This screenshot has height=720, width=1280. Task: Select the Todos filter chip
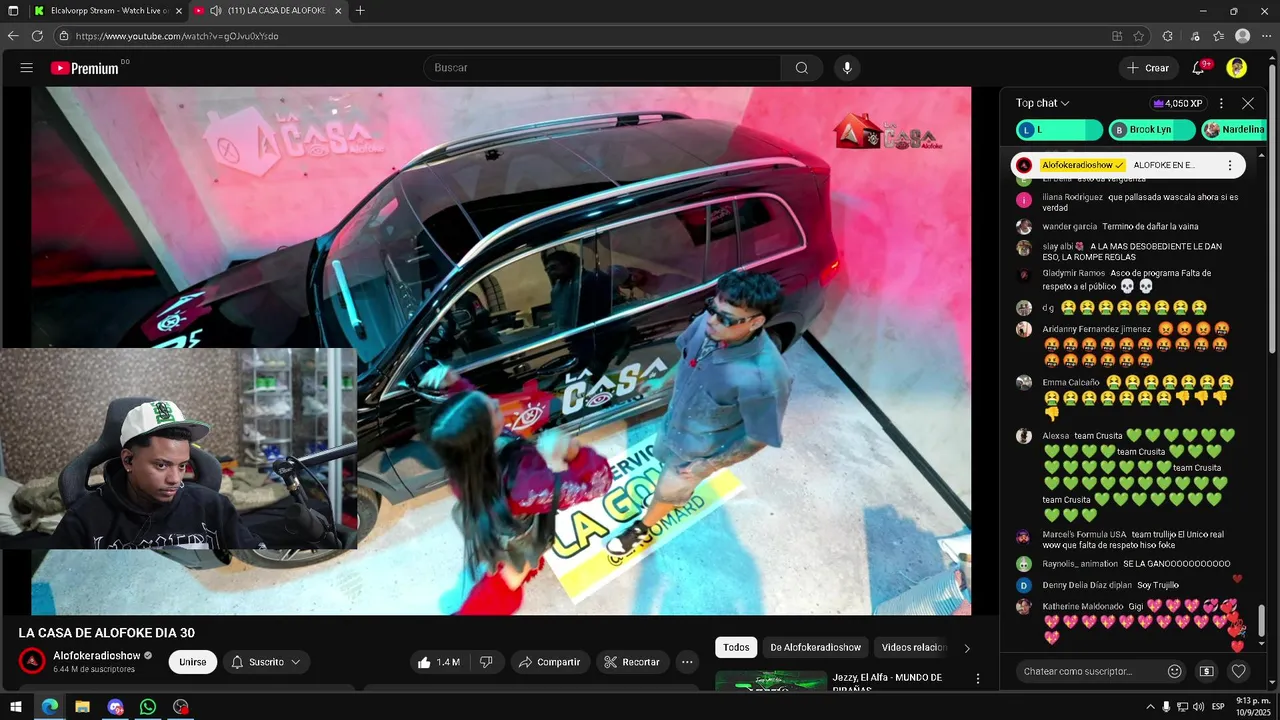click(736, 648)
